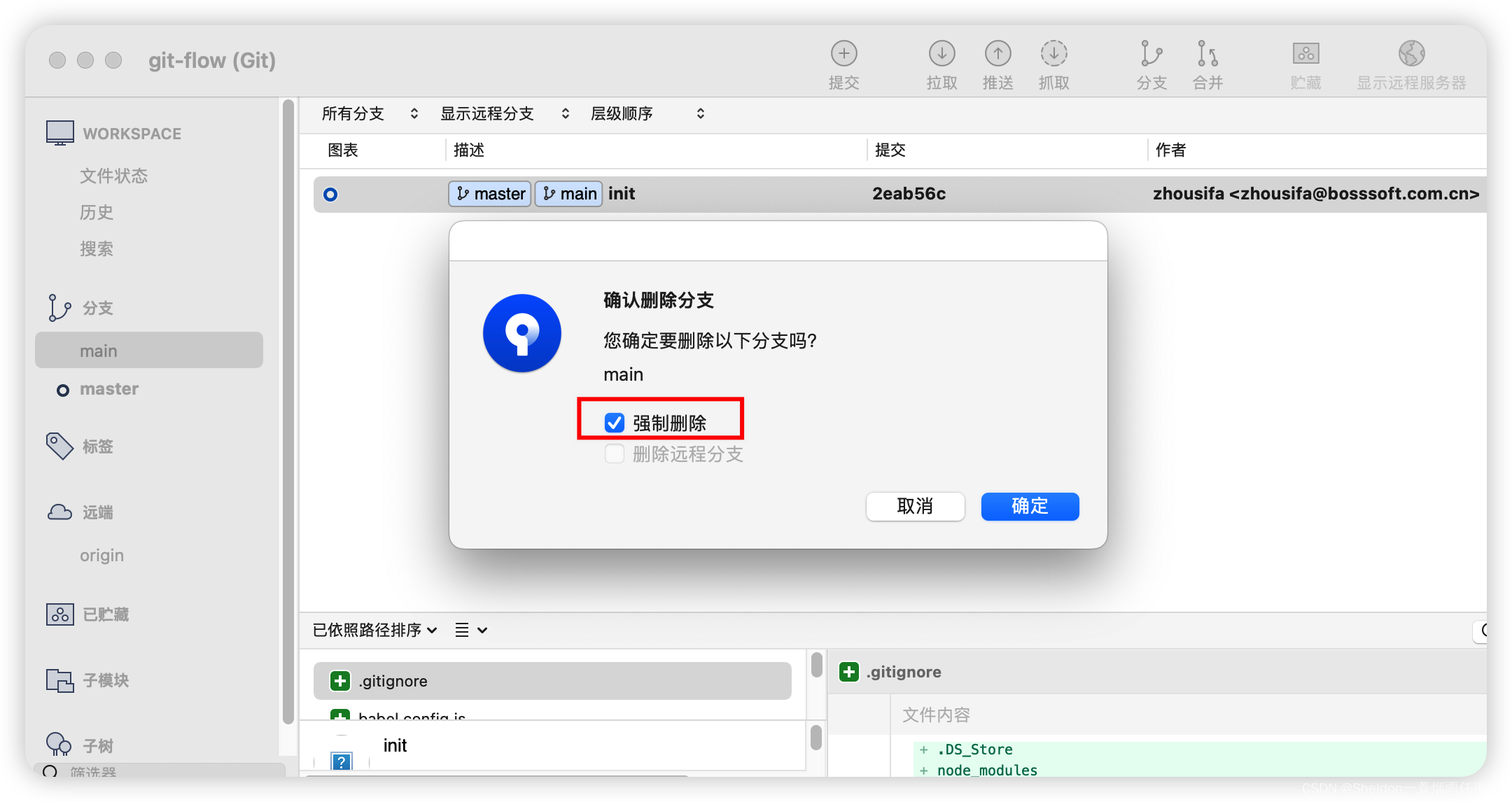Click the Cancel (取消) button
This screenshot has width=1512, height=802.
(915, 506)
